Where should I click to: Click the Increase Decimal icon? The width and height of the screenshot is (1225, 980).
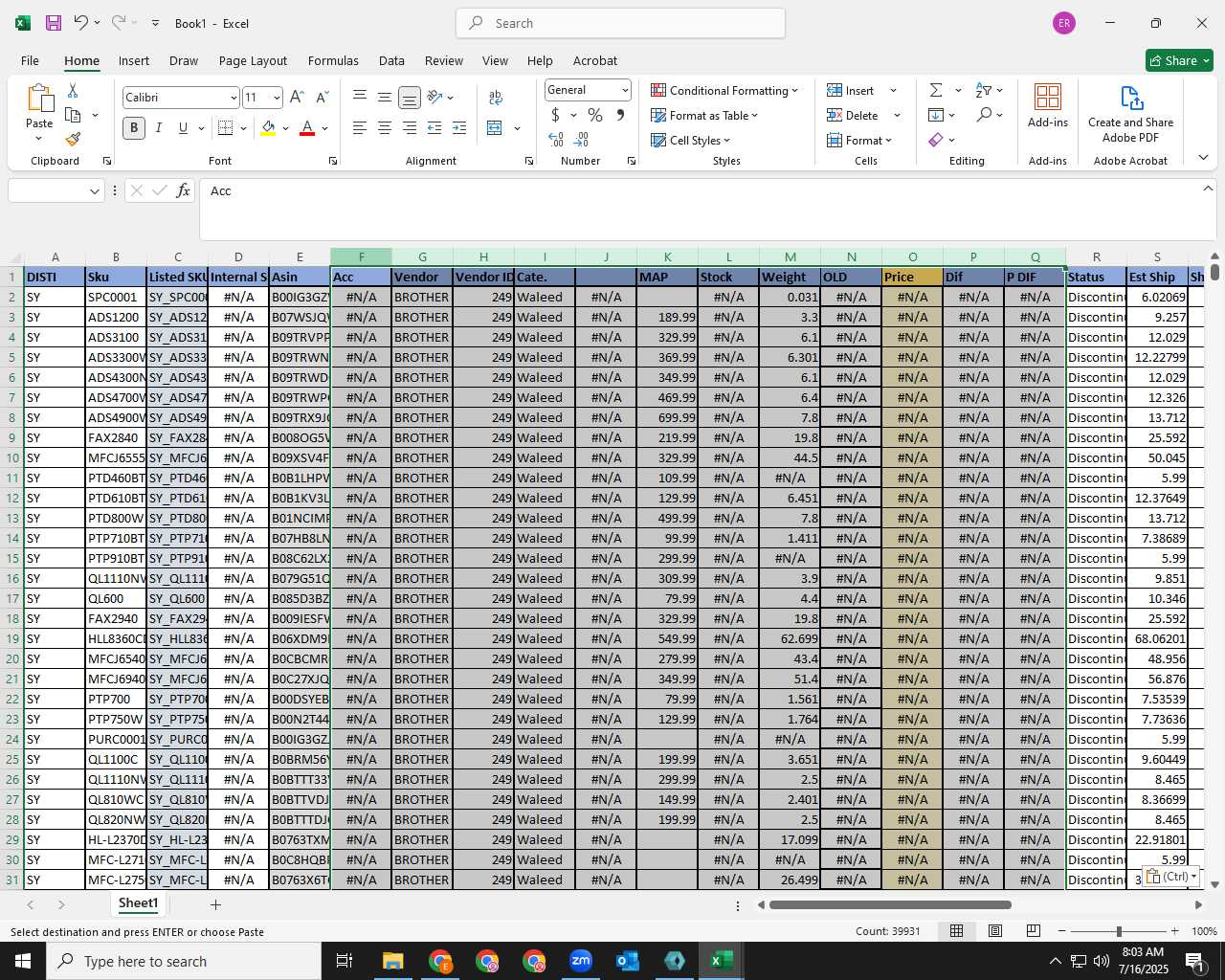tap(556, 140)
